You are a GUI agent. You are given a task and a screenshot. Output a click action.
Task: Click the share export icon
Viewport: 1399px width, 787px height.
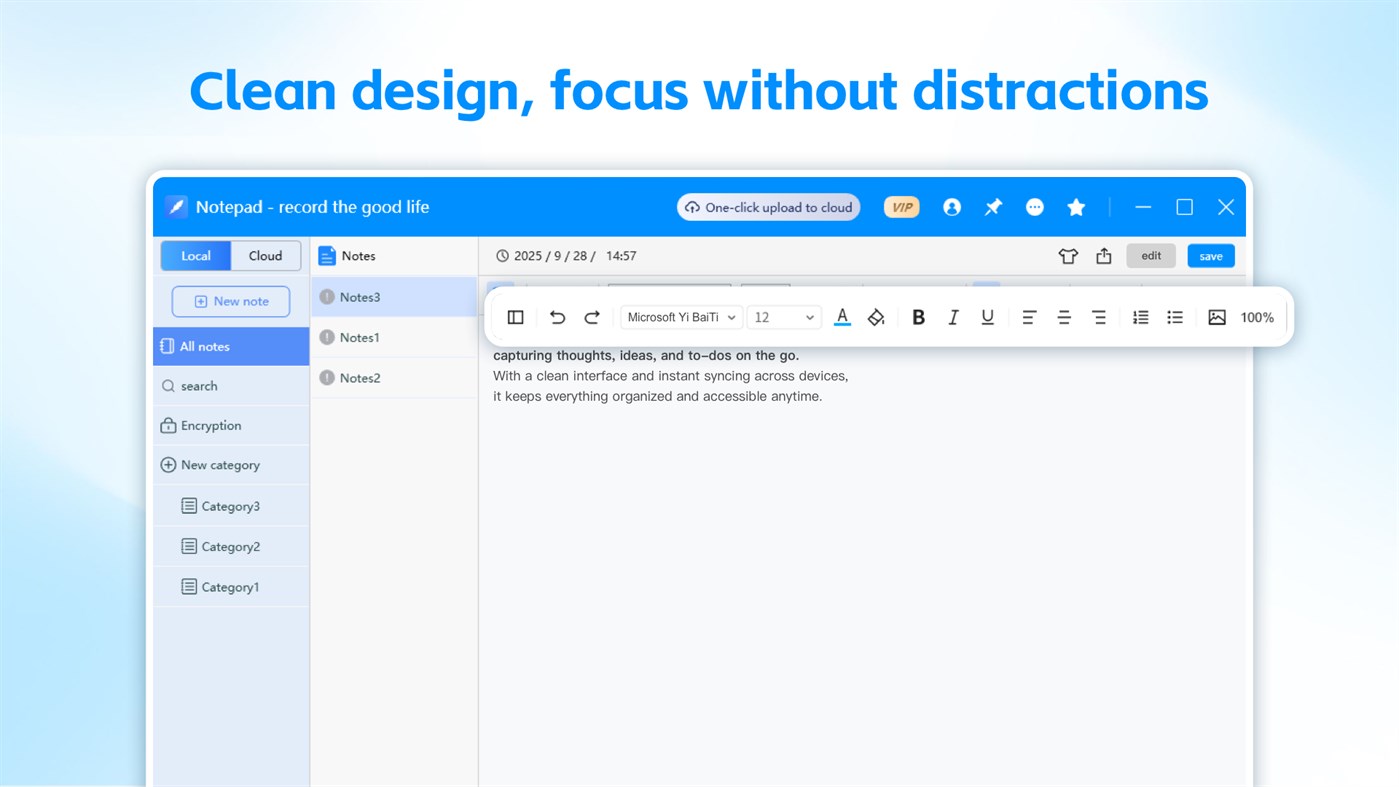pyautogui.click(x=1104, y=256)
